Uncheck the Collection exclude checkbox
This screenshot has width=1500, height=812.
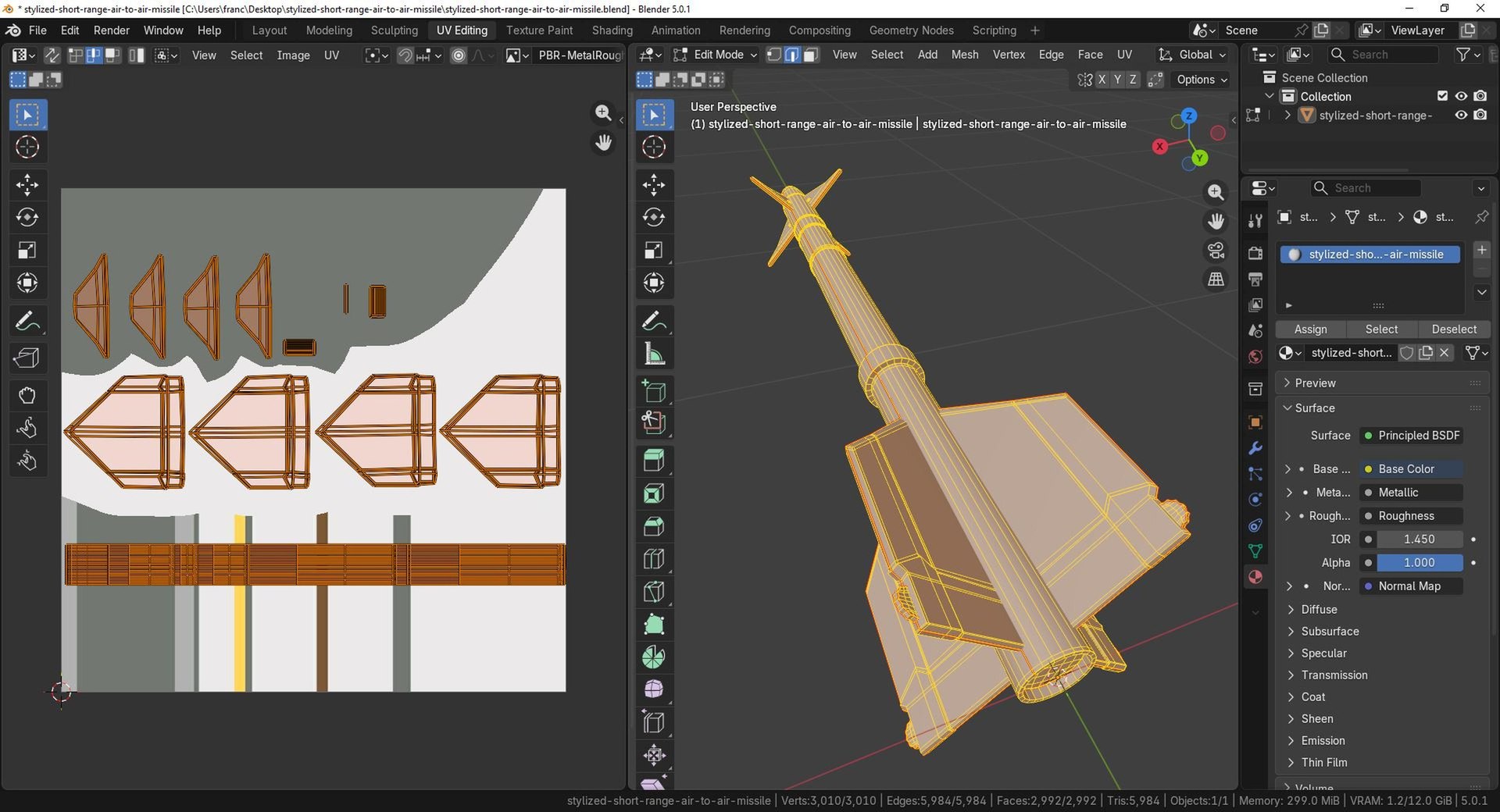(x=1442, y=96)
